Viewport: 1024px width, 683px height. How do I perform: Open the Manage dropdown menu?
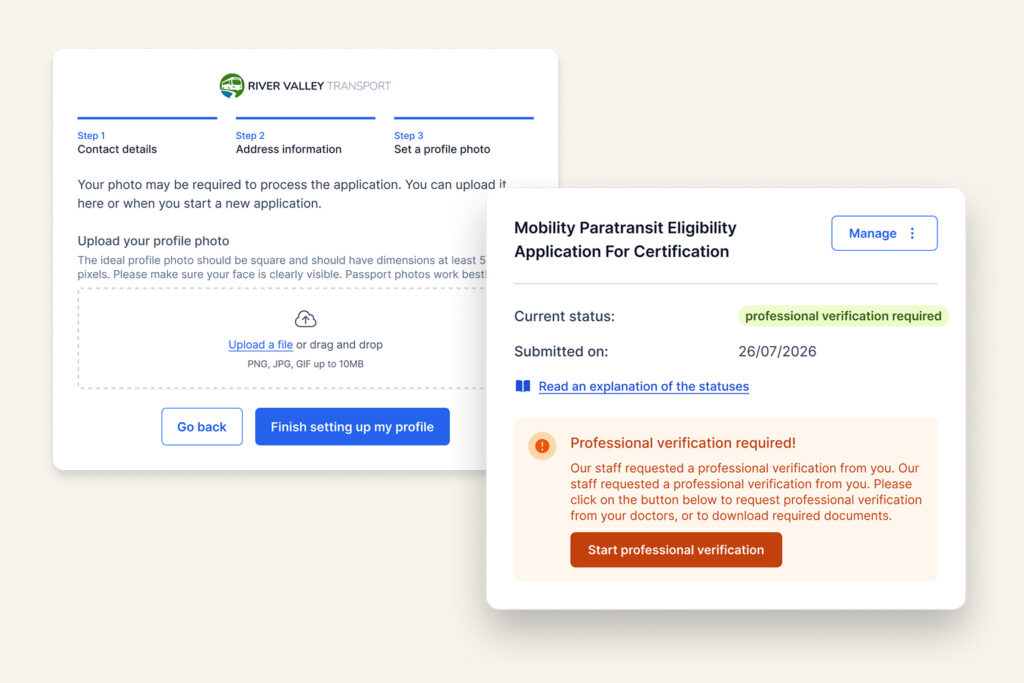coord(883,233)
